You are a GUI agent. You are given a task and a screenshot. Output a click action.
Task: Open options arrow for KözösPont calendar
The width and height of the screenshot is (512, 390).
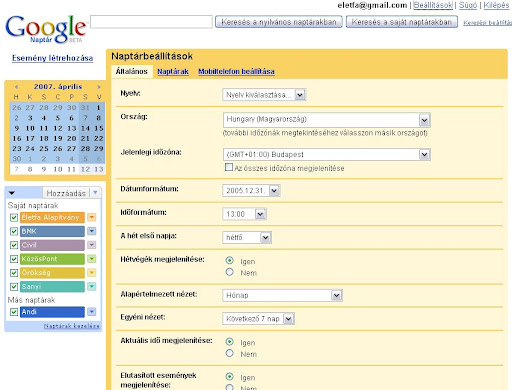(x=92, y=259)
